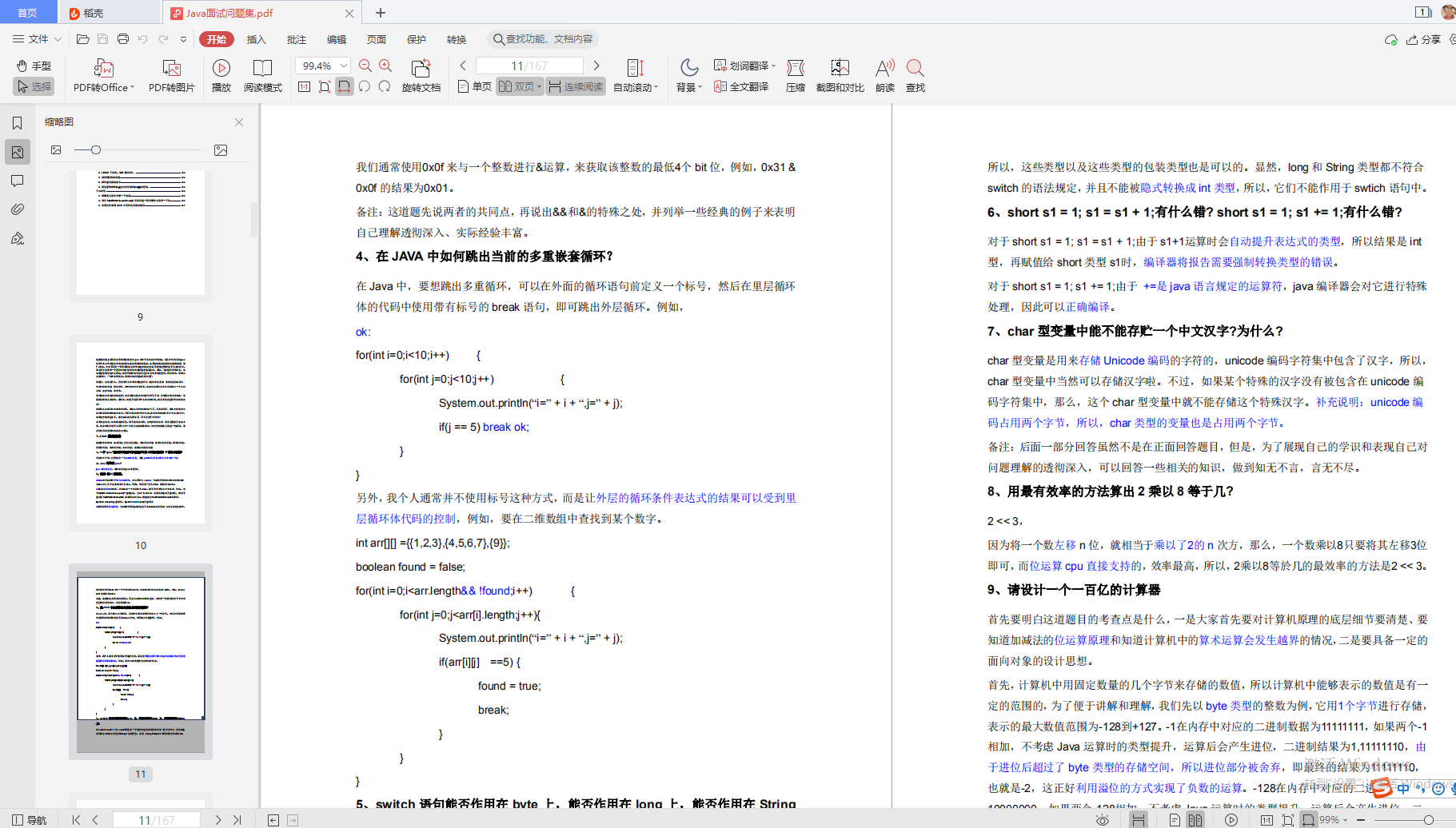Screen dimensions: 1456x828
Task: Rotate counterclockwise icon in toolbar
Action: pos(365,86)
